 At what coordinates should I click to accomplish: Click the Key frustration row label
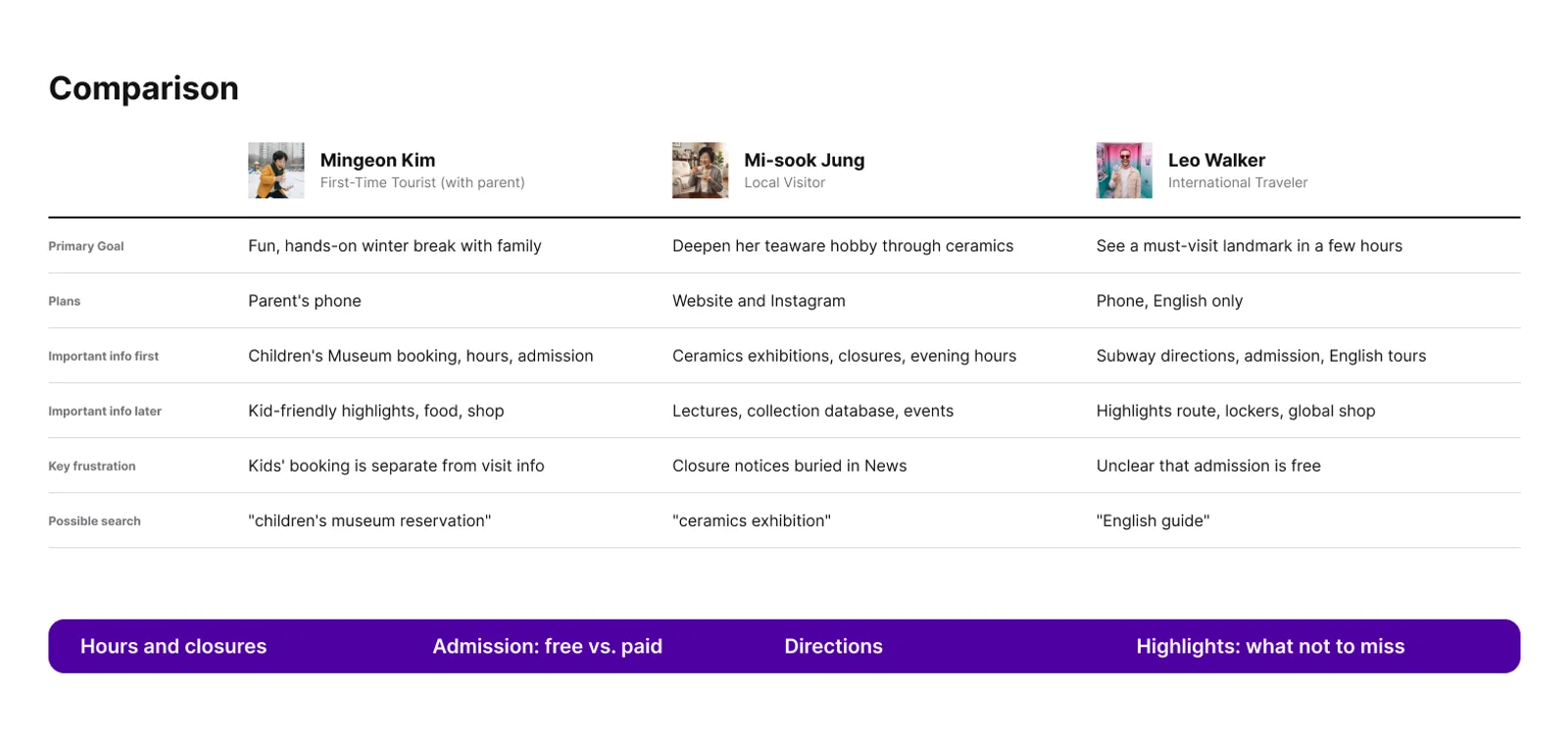[x=92, y=466]
